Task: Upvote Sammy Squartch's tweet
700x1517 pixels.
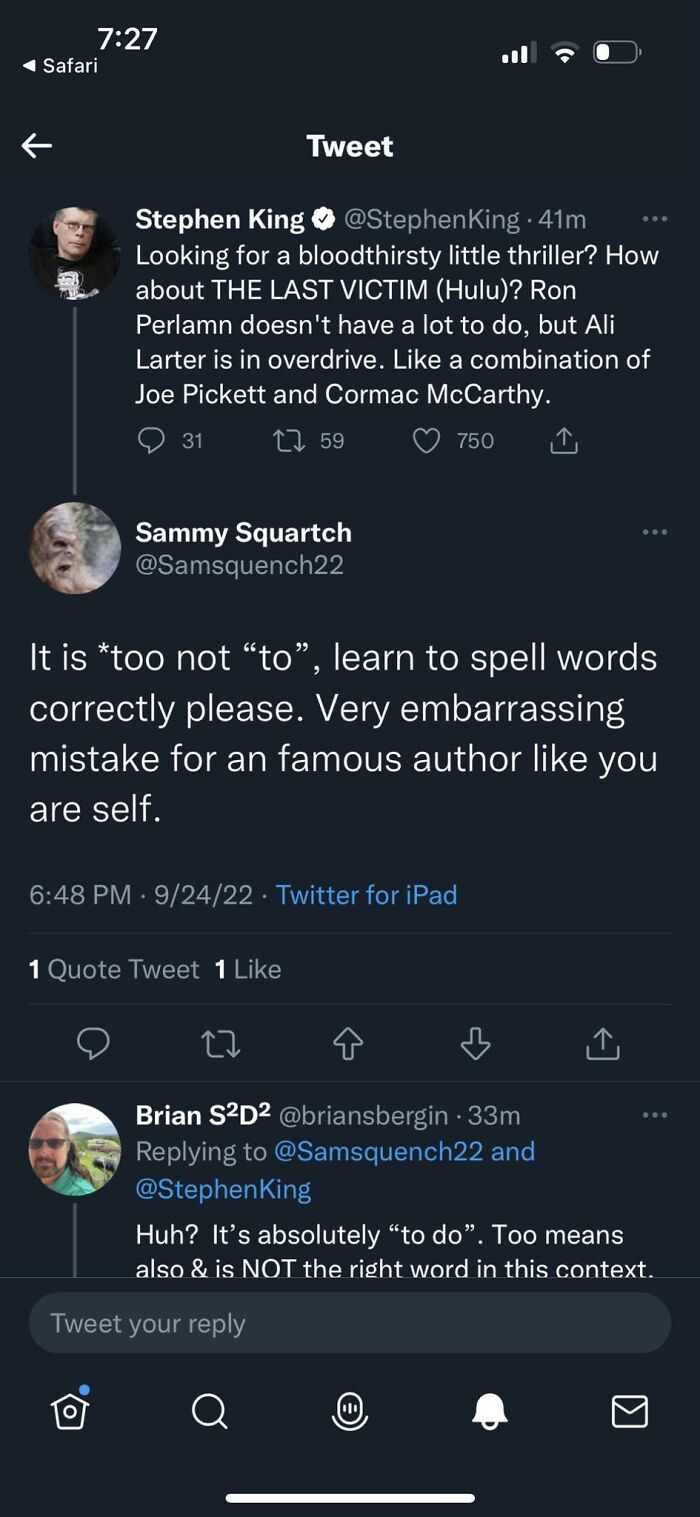Action: [347, 1044]
